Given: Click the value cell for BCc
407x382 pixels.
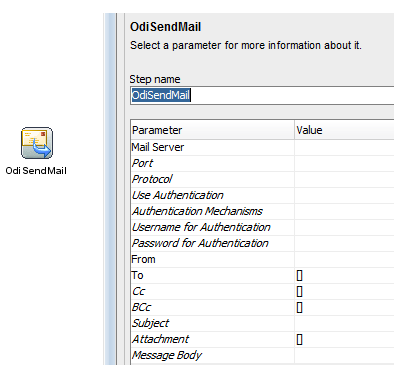Looking at the screenshot, I should (x=344, y=307).
